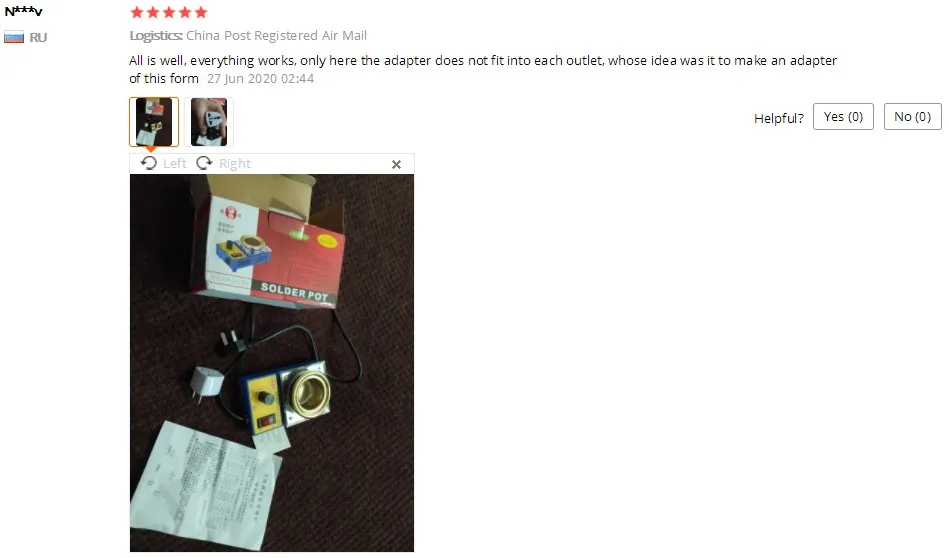This screenshot has width=949, height=558.
Task: Click the enlarged solder pot photo
Action: click(272, 363)
